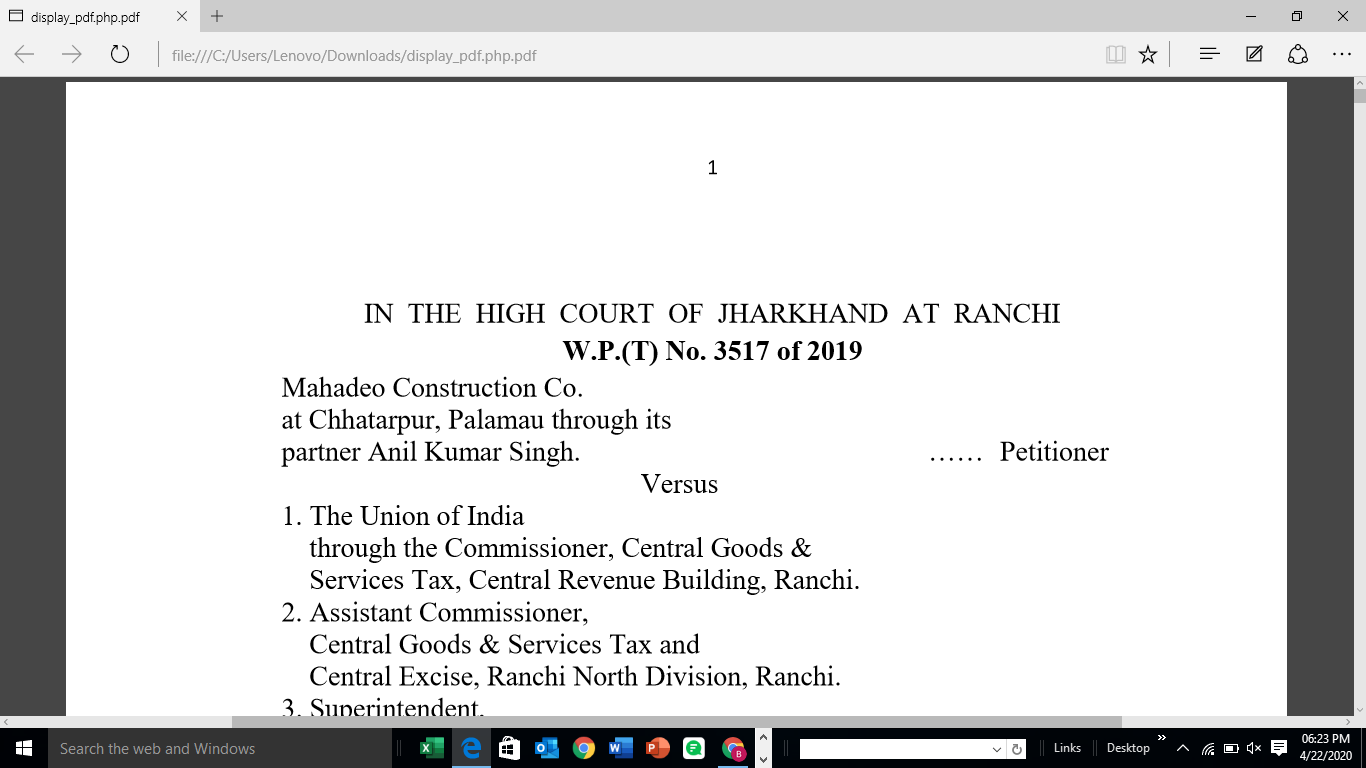Click muted volume tray icon
Screen dimensions: 1366x768
pos(1254,748)
